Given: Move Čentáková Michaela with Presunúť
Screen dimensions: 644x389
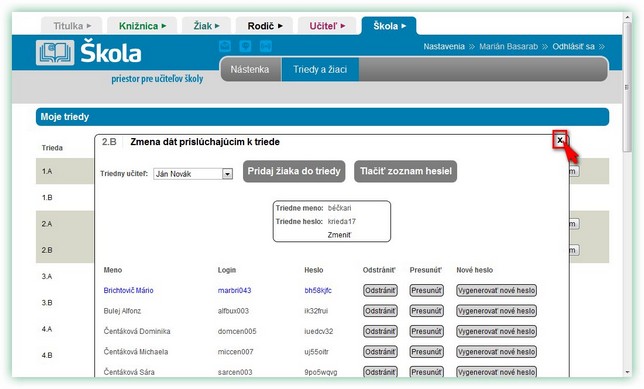Looking at the screenshot, I should pyautogui.click(x=426, y=352).
